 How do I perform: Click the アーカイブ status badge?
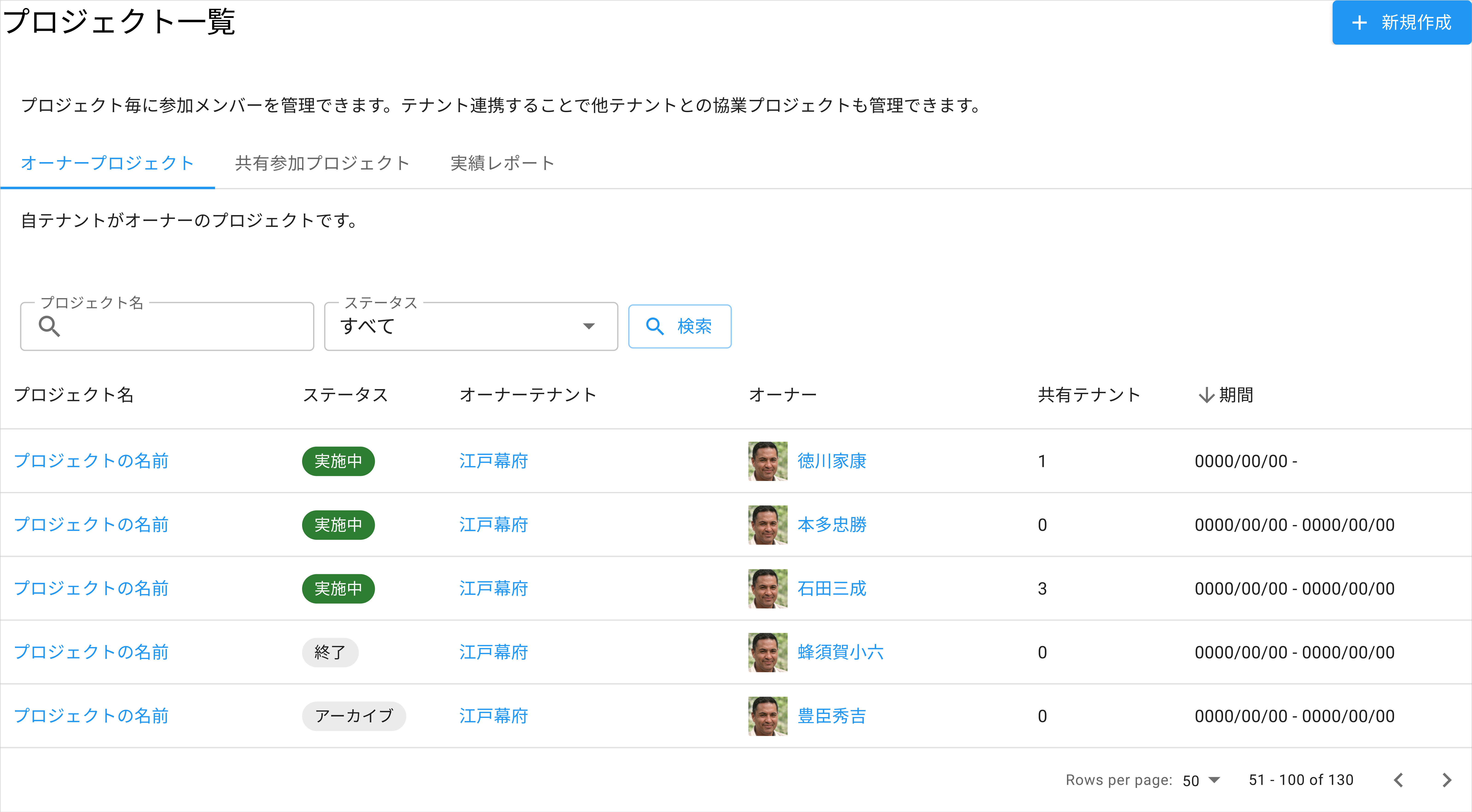(354, 716)
